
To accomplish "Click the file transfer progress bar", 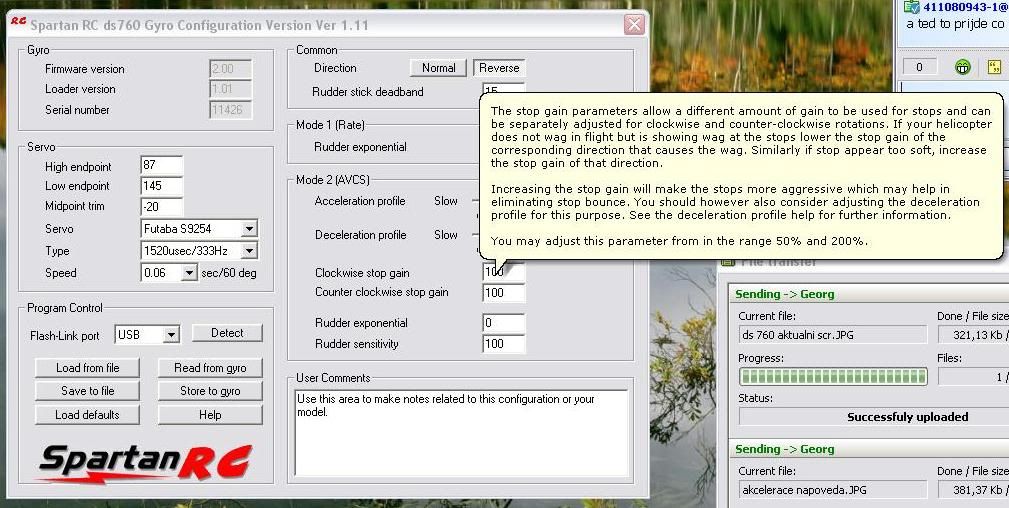I will point(832,377).
